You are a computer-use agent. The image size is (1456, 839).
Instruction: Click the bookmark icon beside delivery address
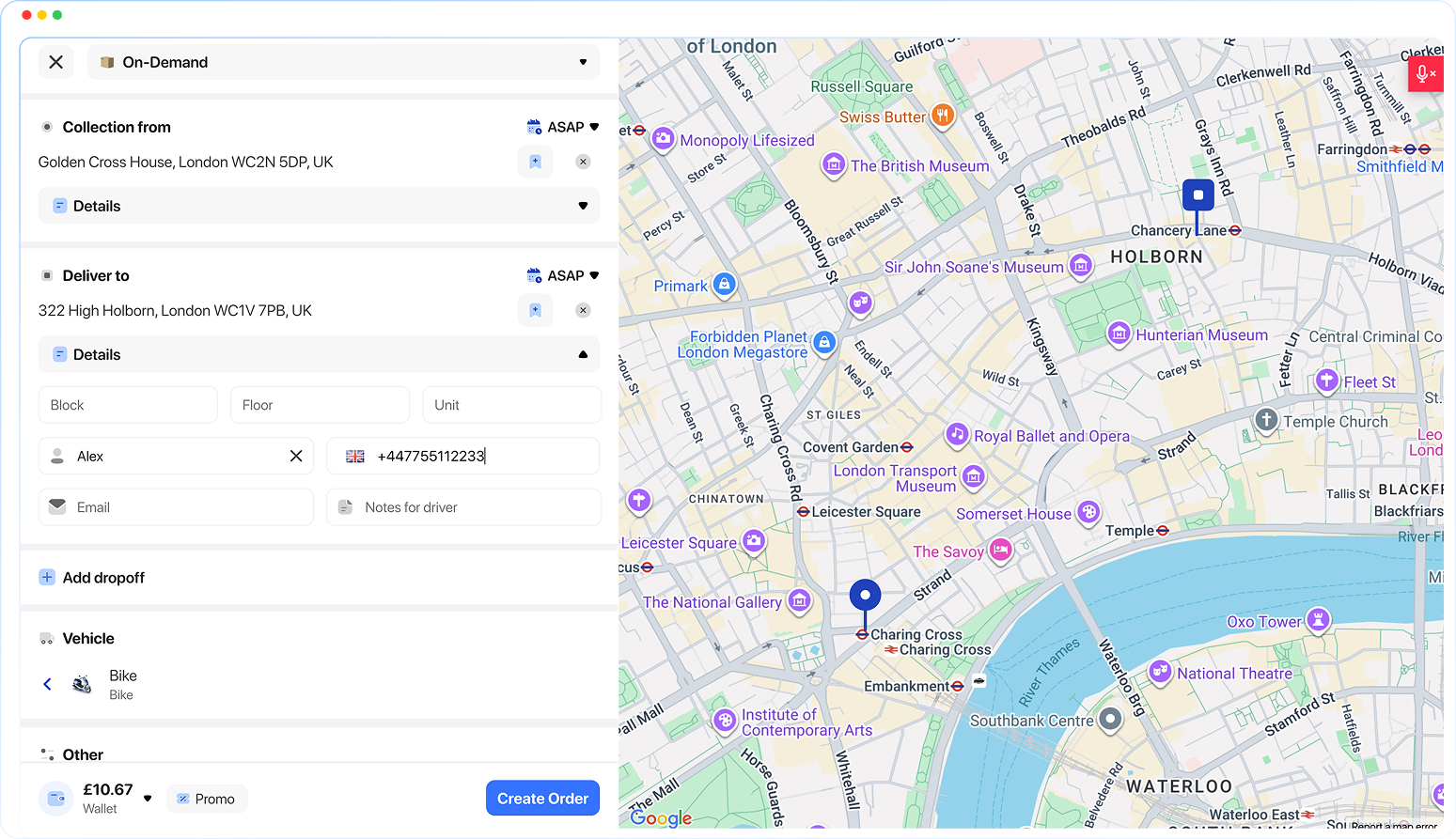[535, 310]
